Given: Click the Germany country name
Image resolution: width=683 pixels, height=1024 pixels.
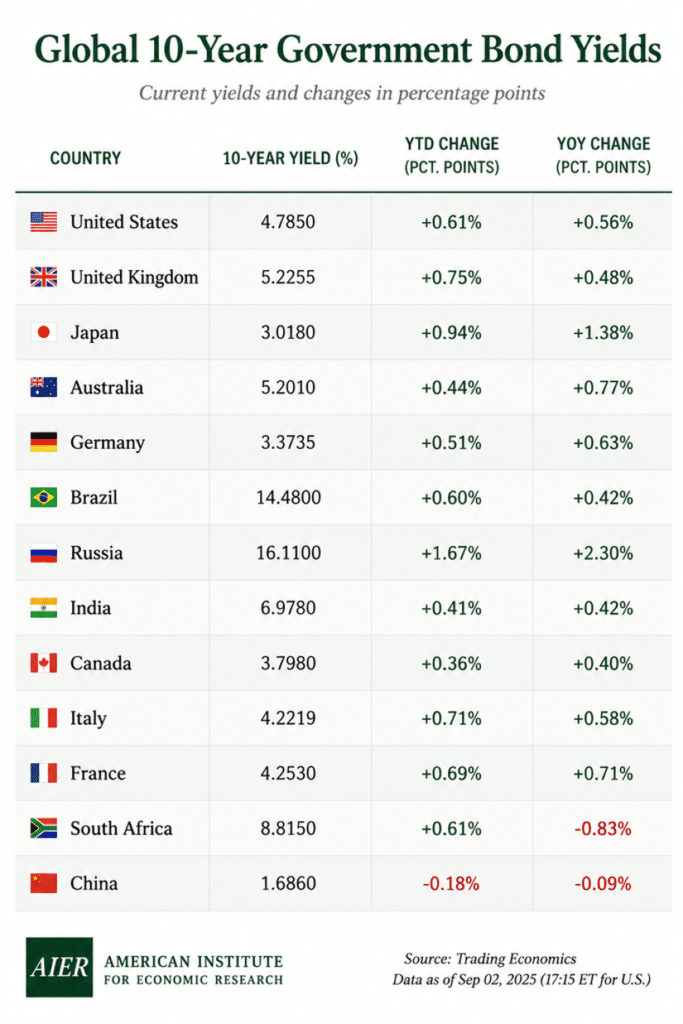Looking at the screenshot, I should [x=108, y=443].
